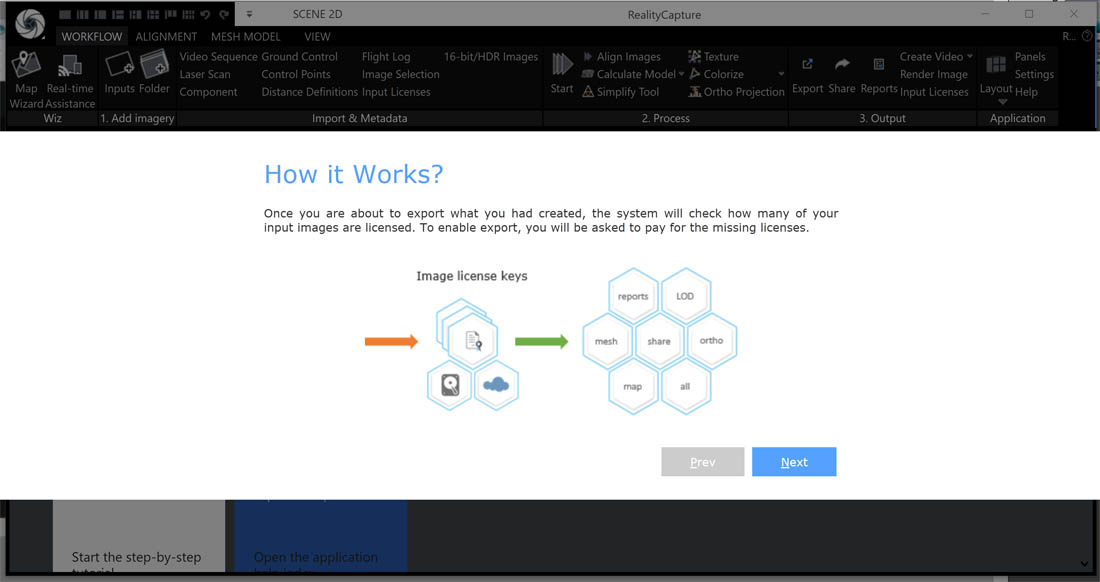1100x582 pixels.
Task: Click the Layout grid icon
Action: pyautogui.click(x=996, y=66)
